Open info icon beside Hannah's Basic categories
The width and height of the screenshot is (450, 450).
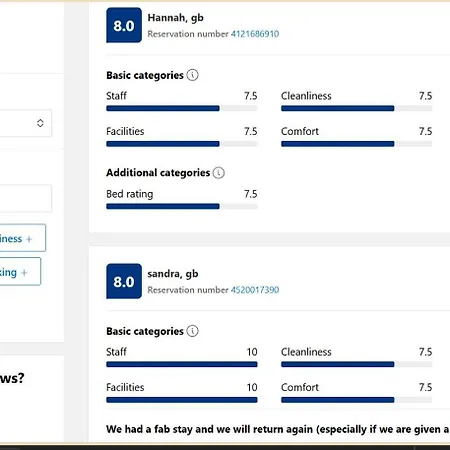tap(192, 75)
